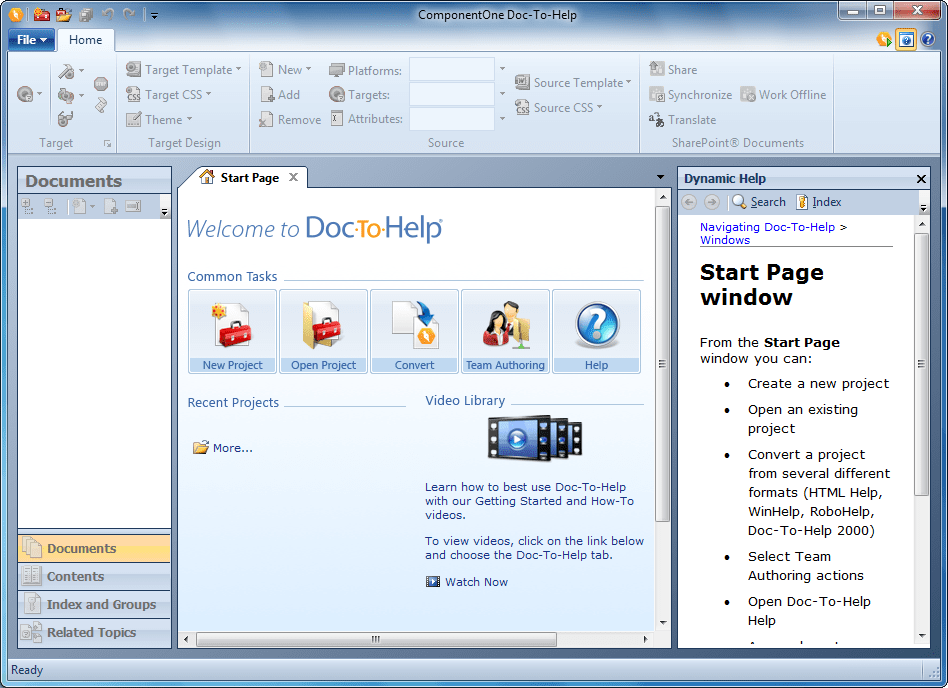Click the View Target glasses icon

click(65, 119)
